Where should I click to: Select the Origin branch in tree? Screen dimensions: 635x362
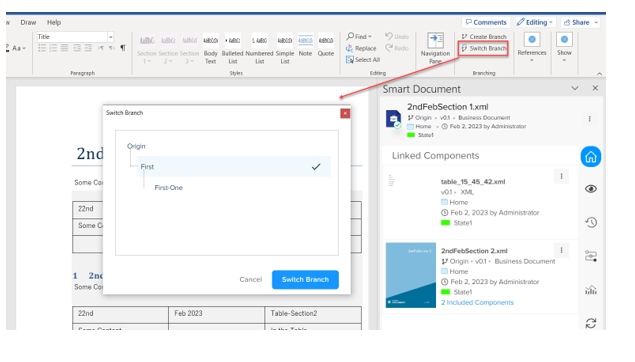136,146
